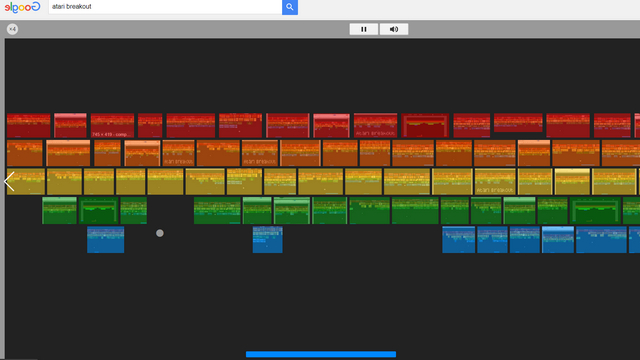This screenshot has width=640, height=360.
Task: Select the light blue highlighted brick at right
Action: click(x=558, y=240)
